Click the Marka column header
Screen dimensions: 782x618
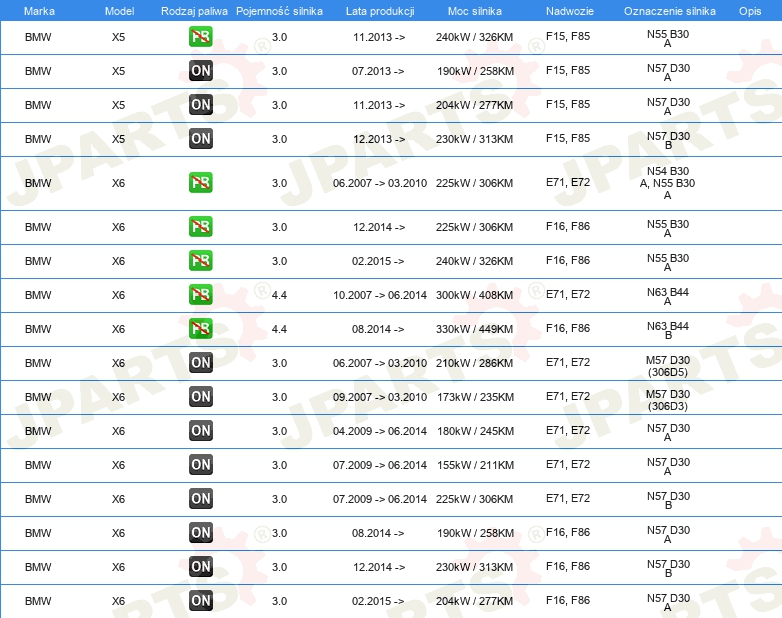(39, 11)
